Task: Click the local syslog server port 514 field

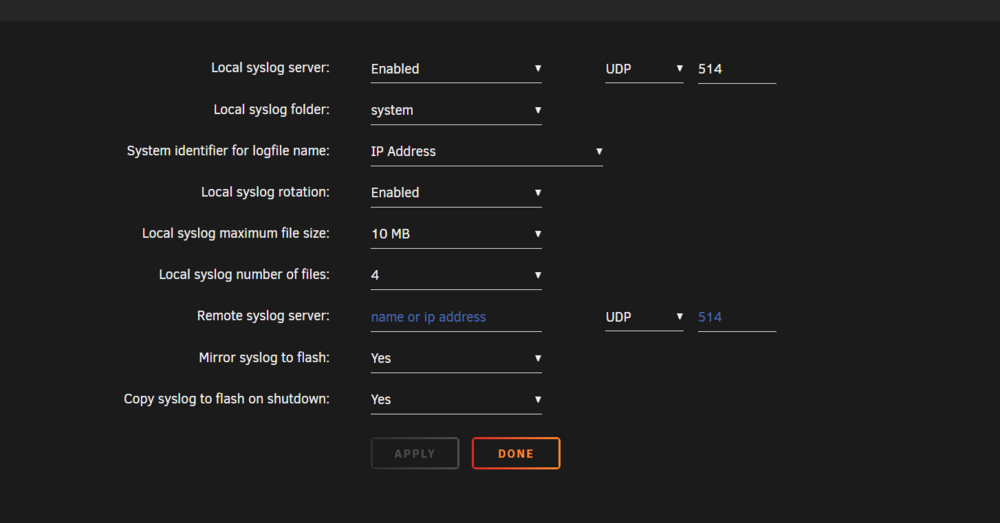Action: click(x=737, y=69)
